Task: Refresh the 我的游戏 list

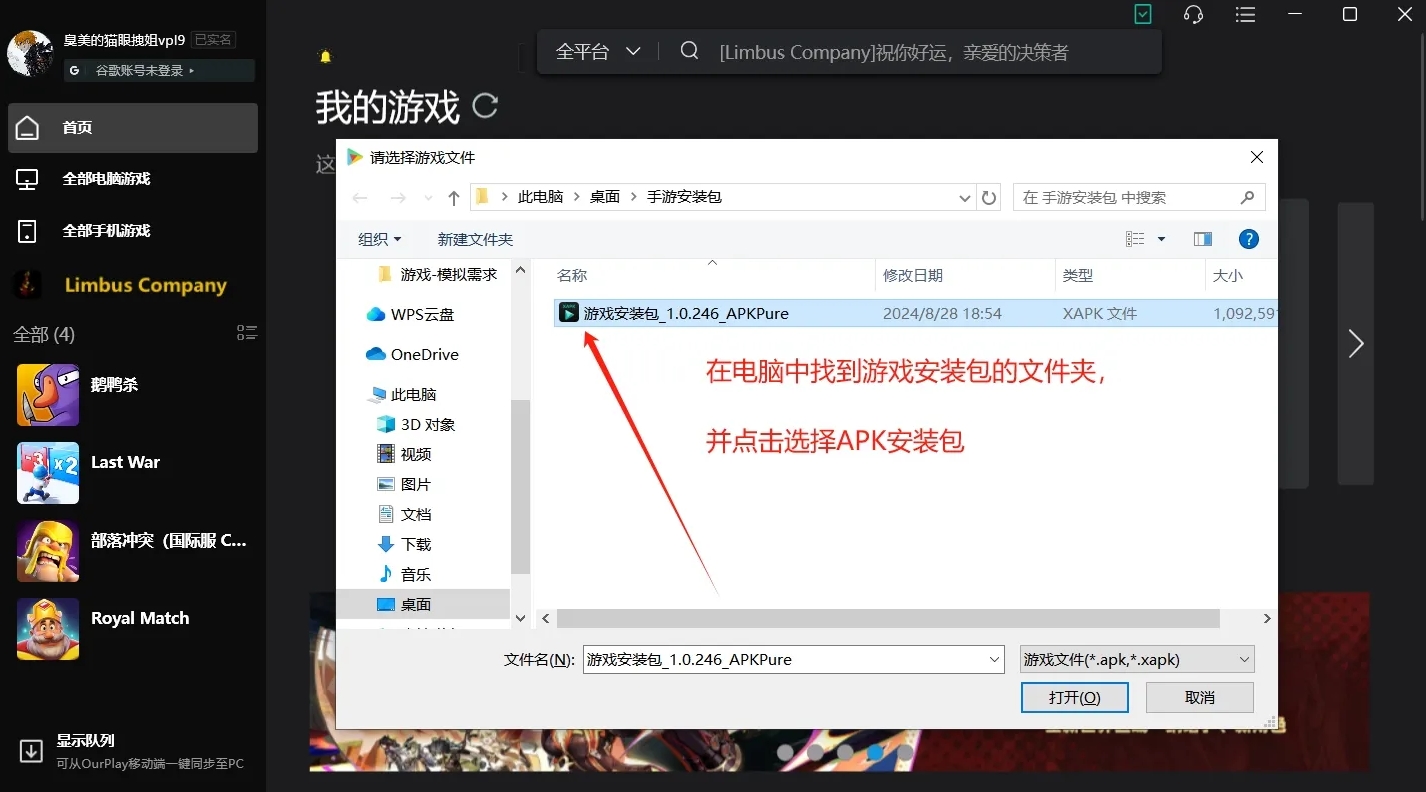Action: pyautogui.click(x=485, y=106)
